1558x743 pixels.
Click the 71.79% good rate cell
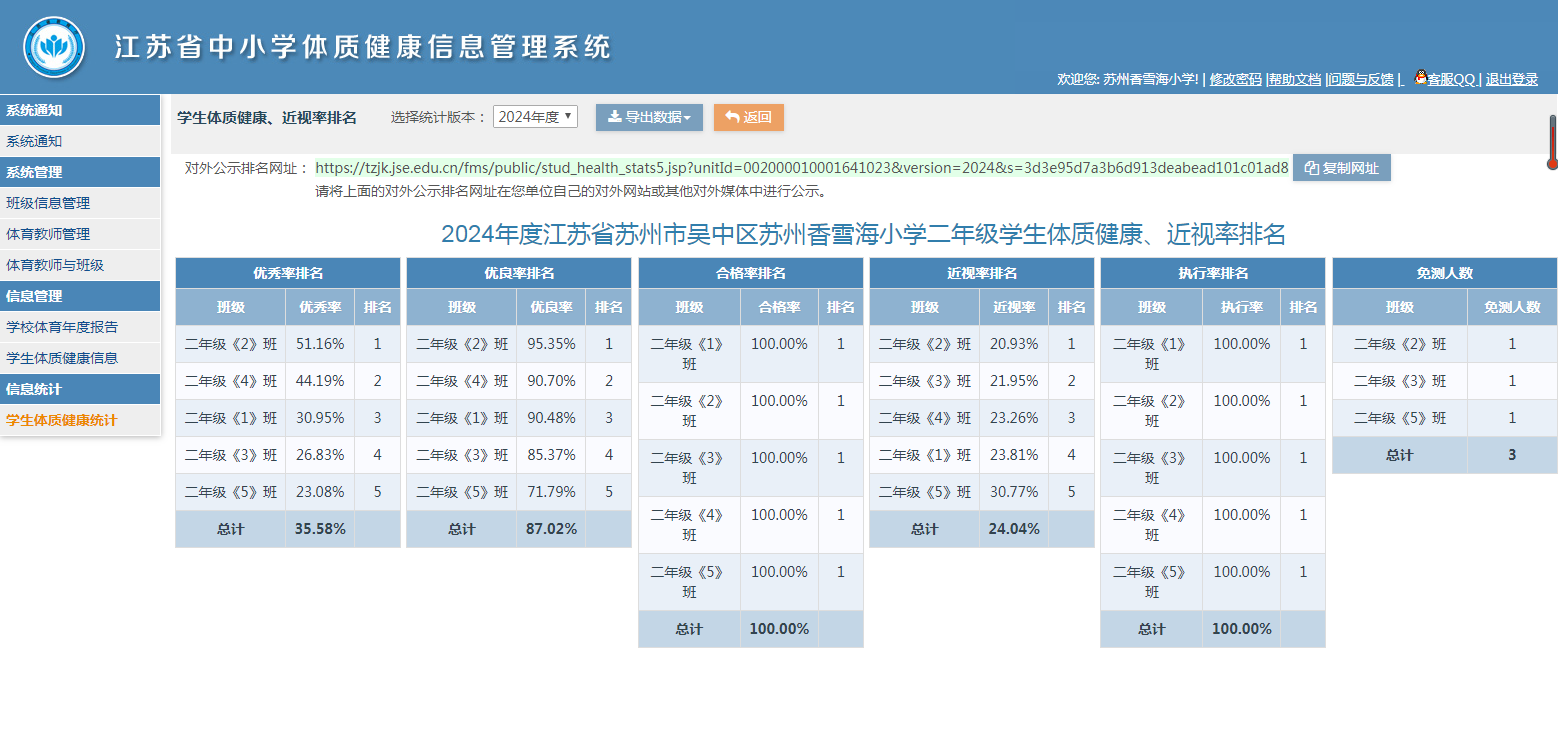click(x=551, y=492)
